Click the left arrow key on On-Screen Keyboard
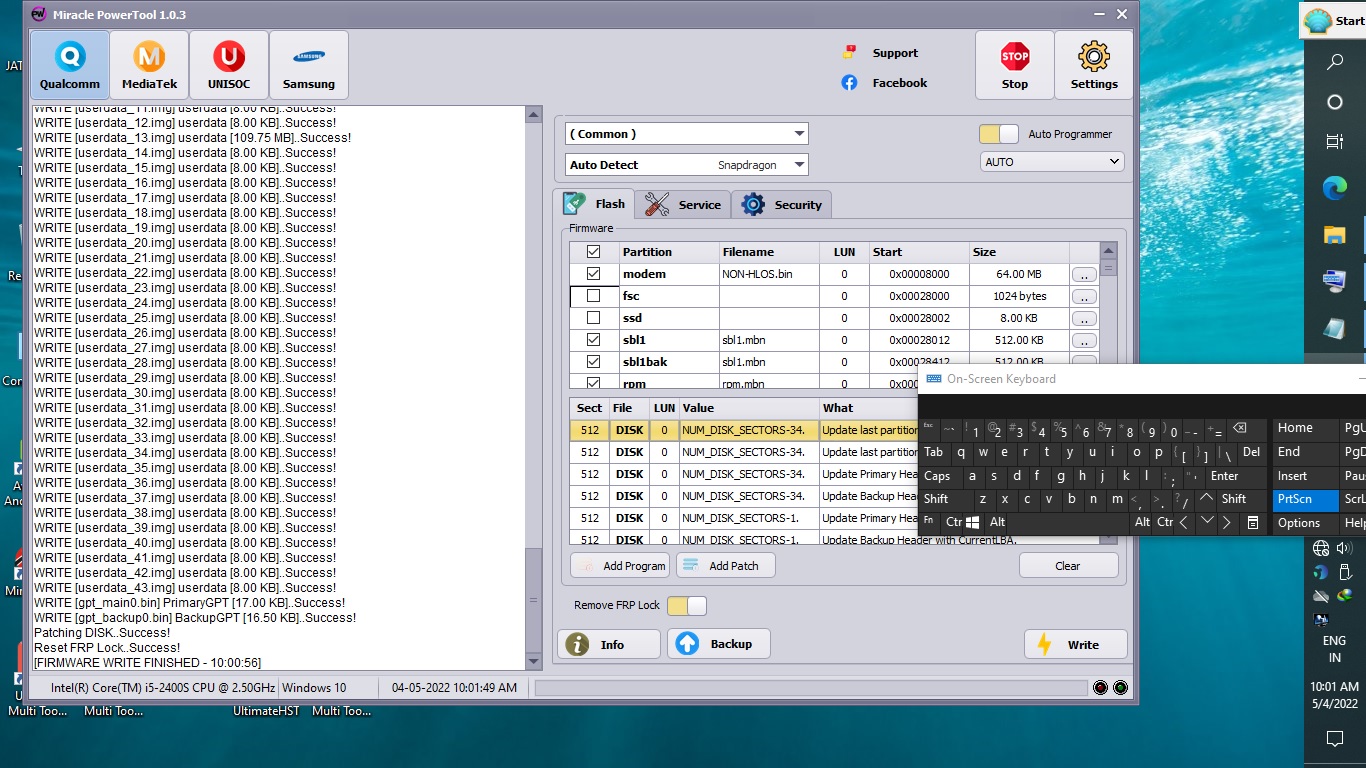Screen dimensions: 1366x768 coord(1184,522)
